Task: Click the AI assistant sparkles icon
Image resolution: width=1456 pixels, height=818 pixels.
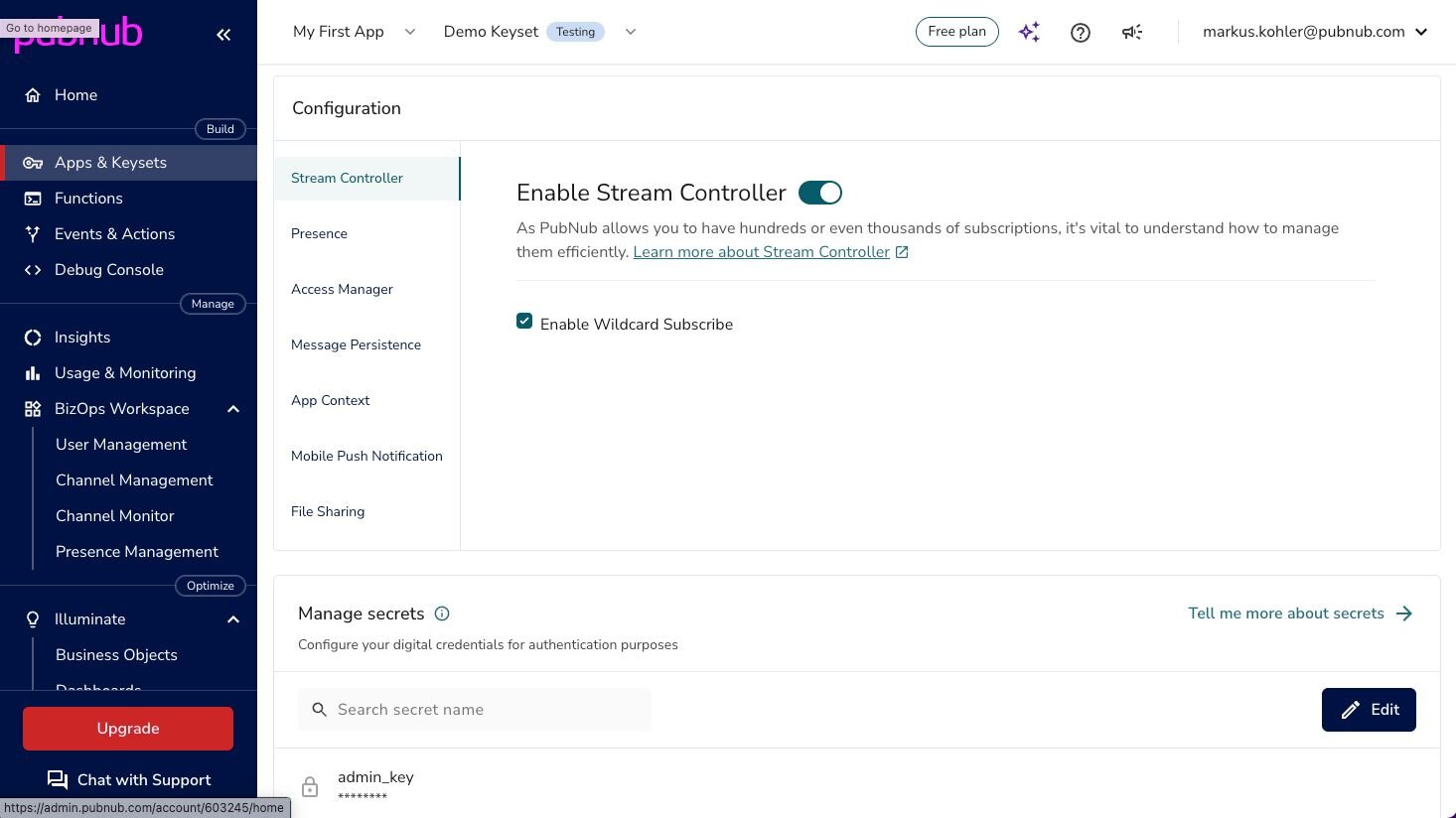Action: (1029, 32)
